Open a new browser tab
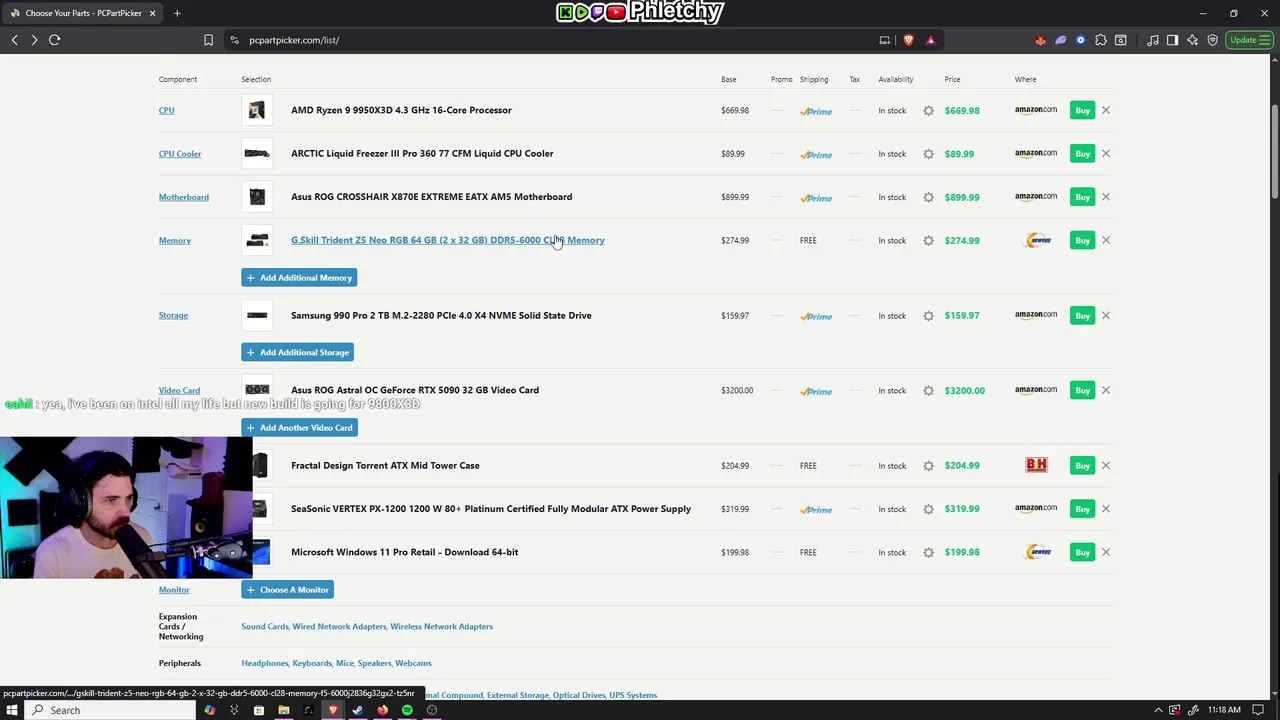This screenshot has height=720, width=1280. pos(177,13)
